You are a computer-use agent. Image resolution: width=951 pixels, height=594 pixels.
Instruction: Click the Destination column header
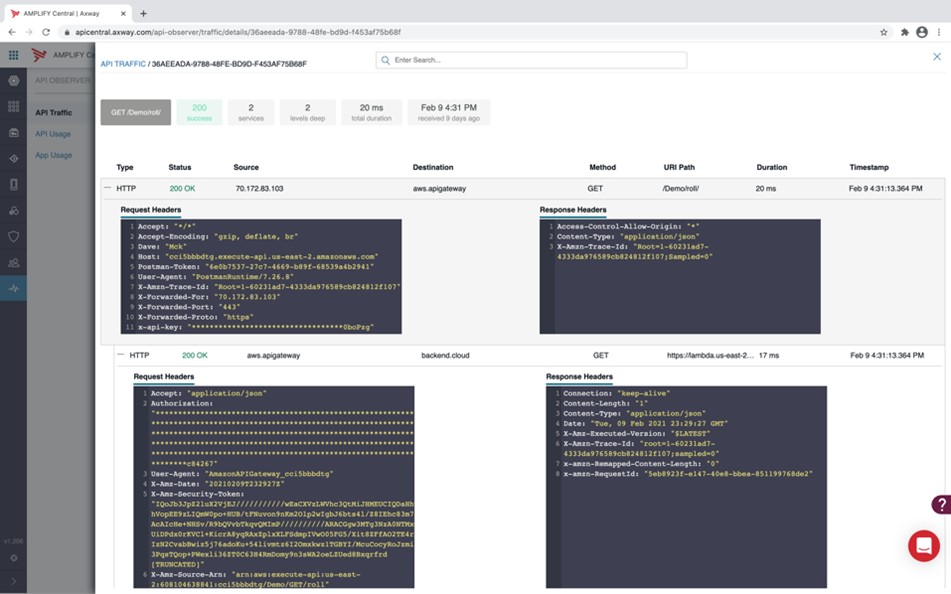[x=433, y=167]
